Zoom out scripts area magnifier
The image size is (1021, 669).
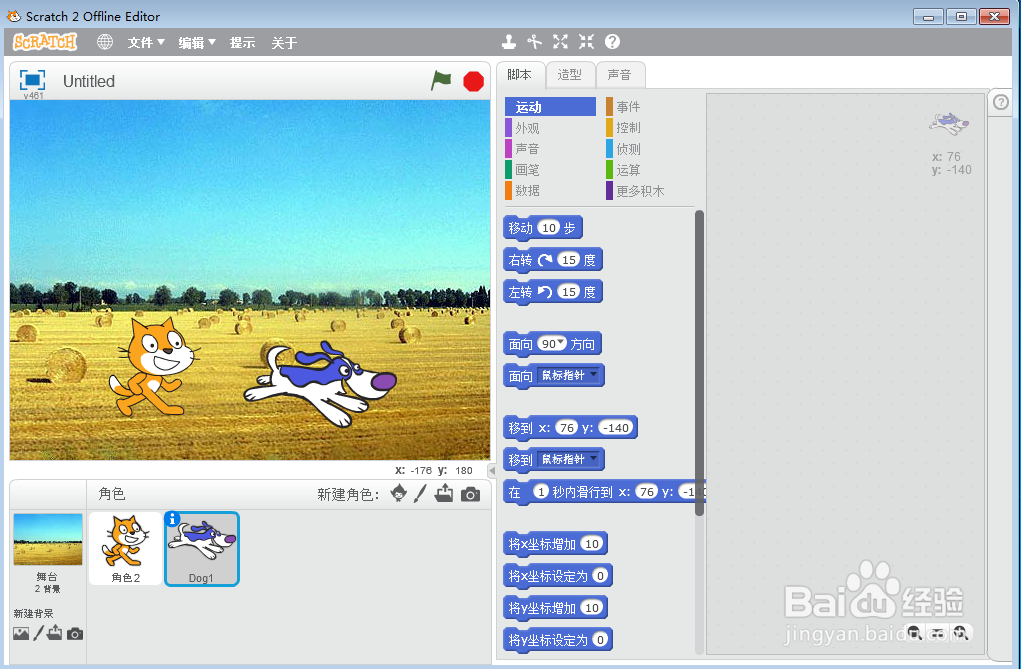pyautogui.click(x=914, y=633)
